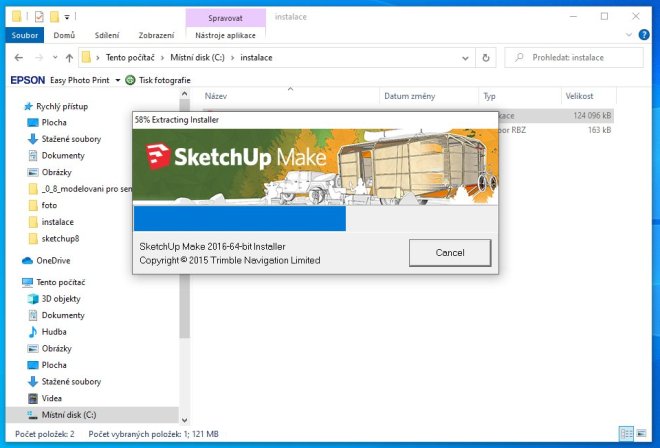Screen dimensions: 660x448
Task: Open the Zobrazení ribbon tab
Action: click(x=156, y=35)
